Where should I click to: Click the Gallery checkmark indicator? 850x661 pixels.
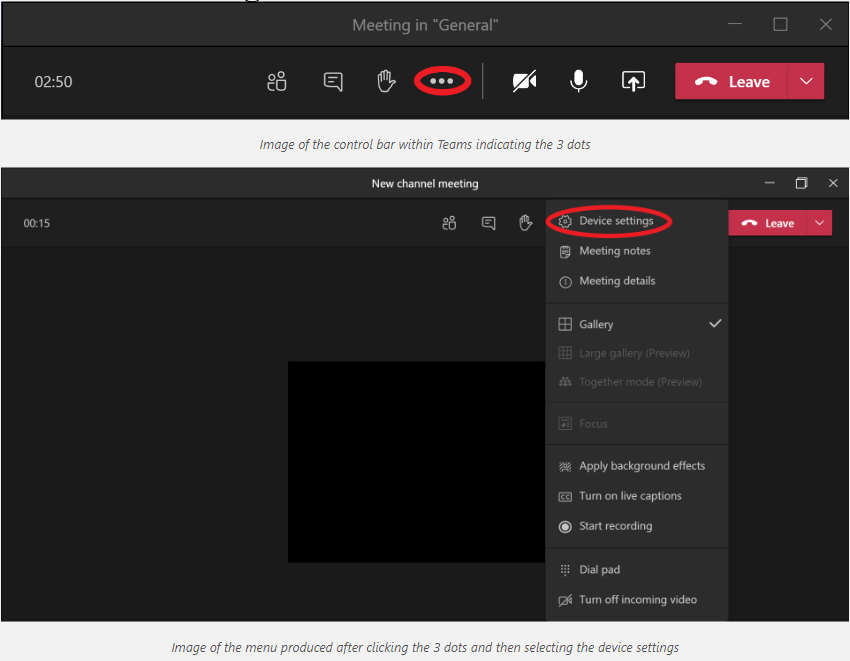(x=715, y=324)
